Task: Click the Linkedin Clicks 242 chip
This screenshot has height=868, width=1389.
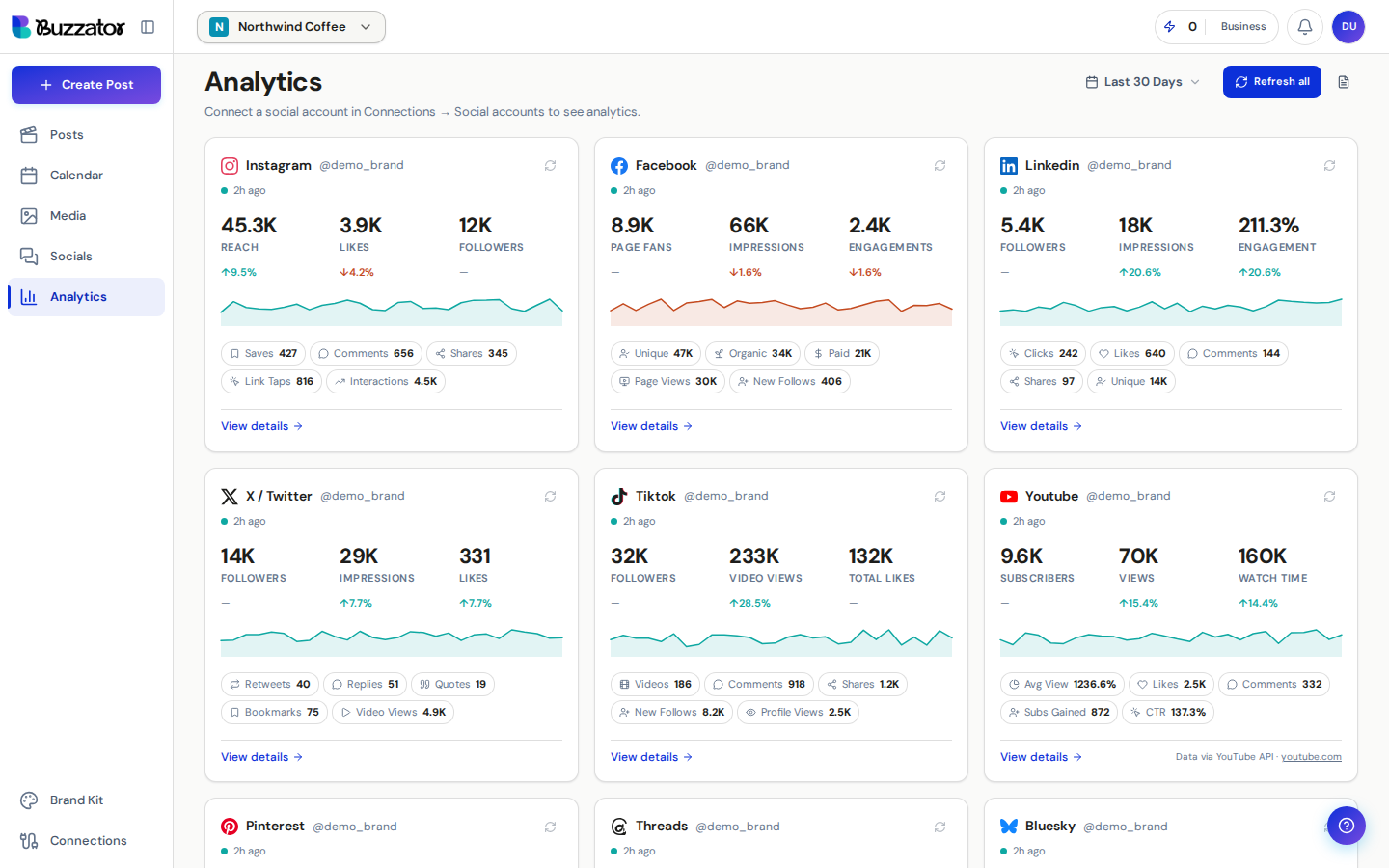Action: tap(1043, 354)
